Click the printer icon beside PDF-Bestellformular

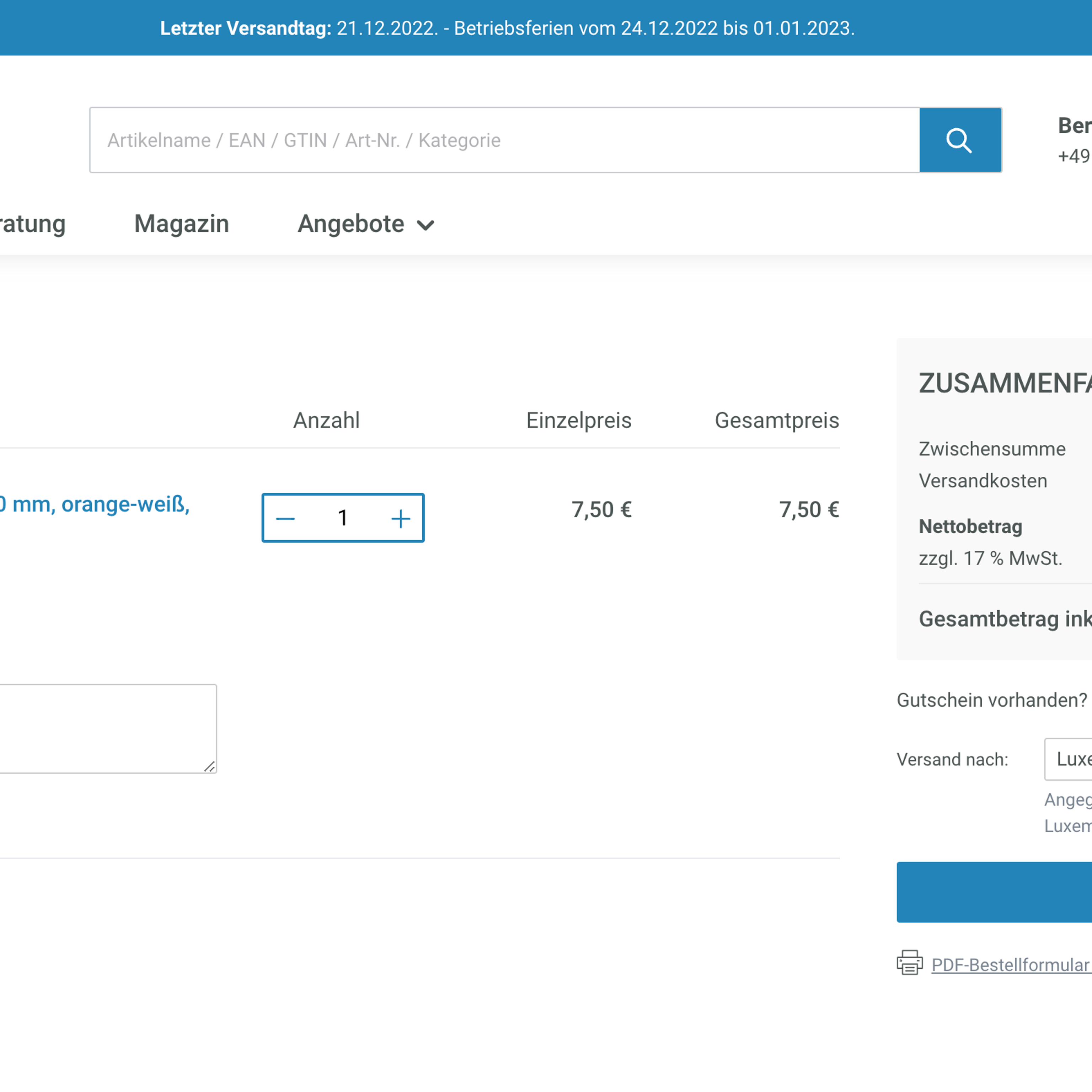click(909, 963)
